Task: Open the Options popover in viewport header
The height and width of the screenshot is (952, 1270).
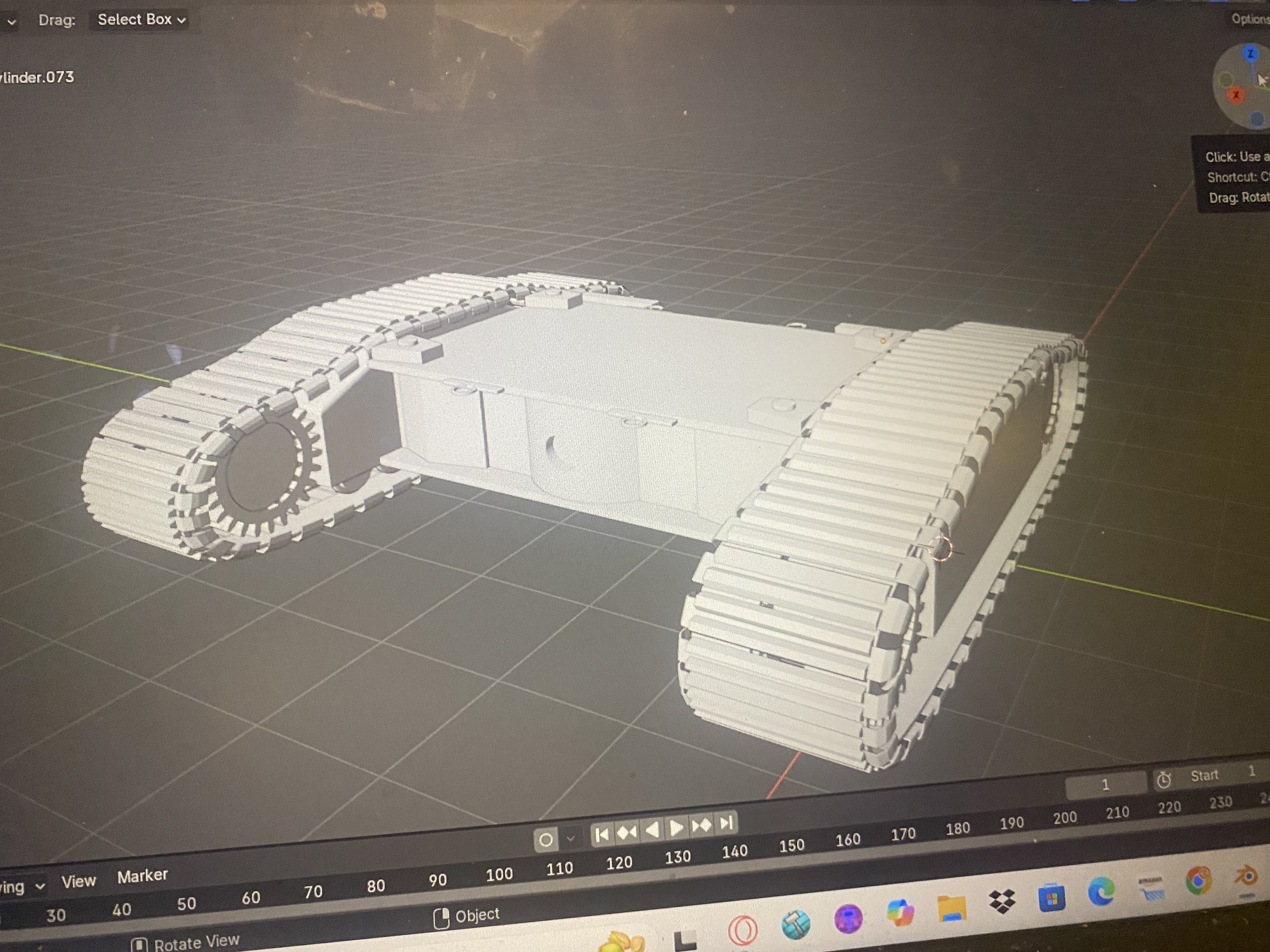Action: tap(1252, 19)
